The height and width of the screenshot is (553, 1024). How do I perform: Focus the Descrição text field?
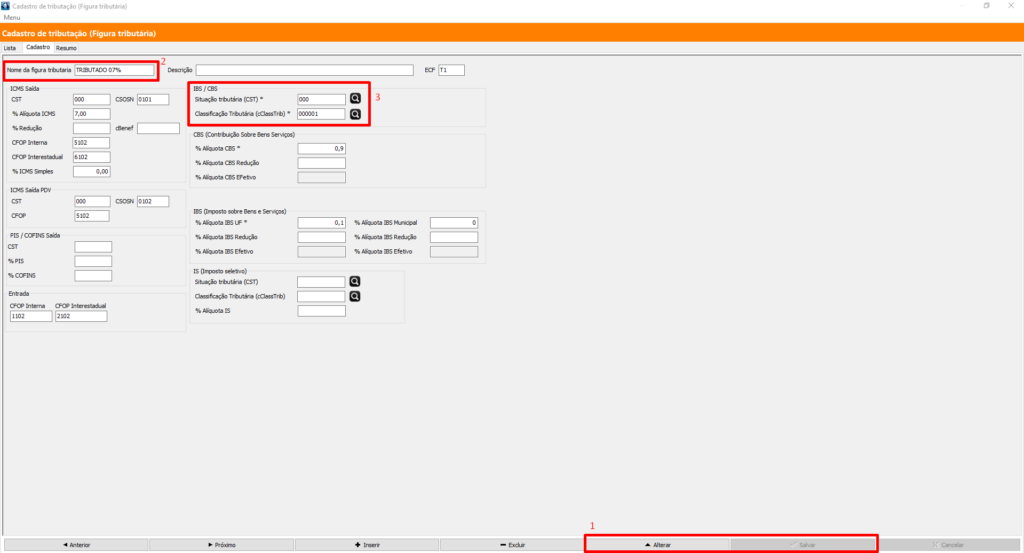[304, 70]
